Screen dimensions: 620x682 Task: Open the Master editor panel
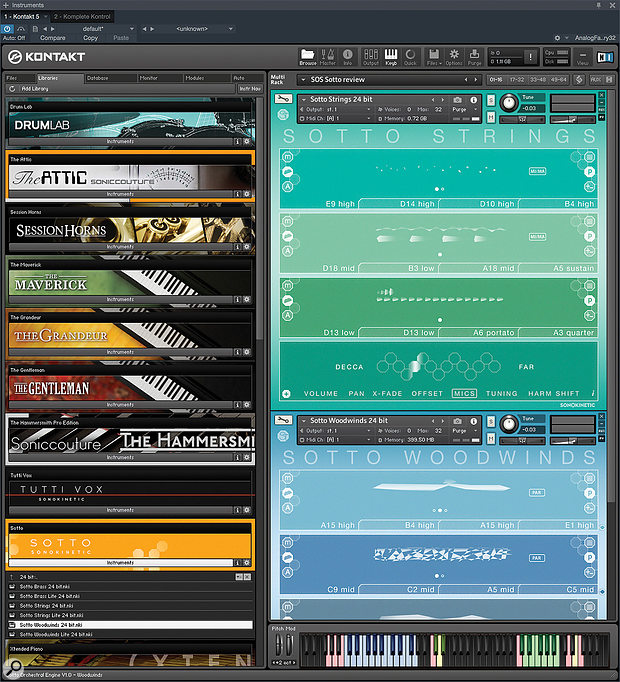[328, 57]
